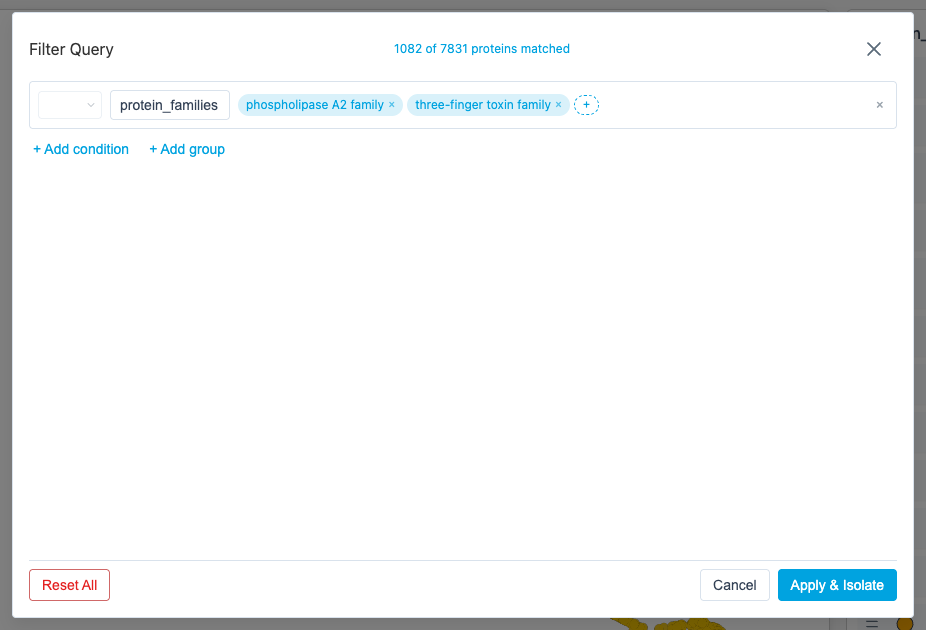Remove the three-finger toxin family tag
The height and width of the screenshot is (630, 926).
(x=558, y=105)
